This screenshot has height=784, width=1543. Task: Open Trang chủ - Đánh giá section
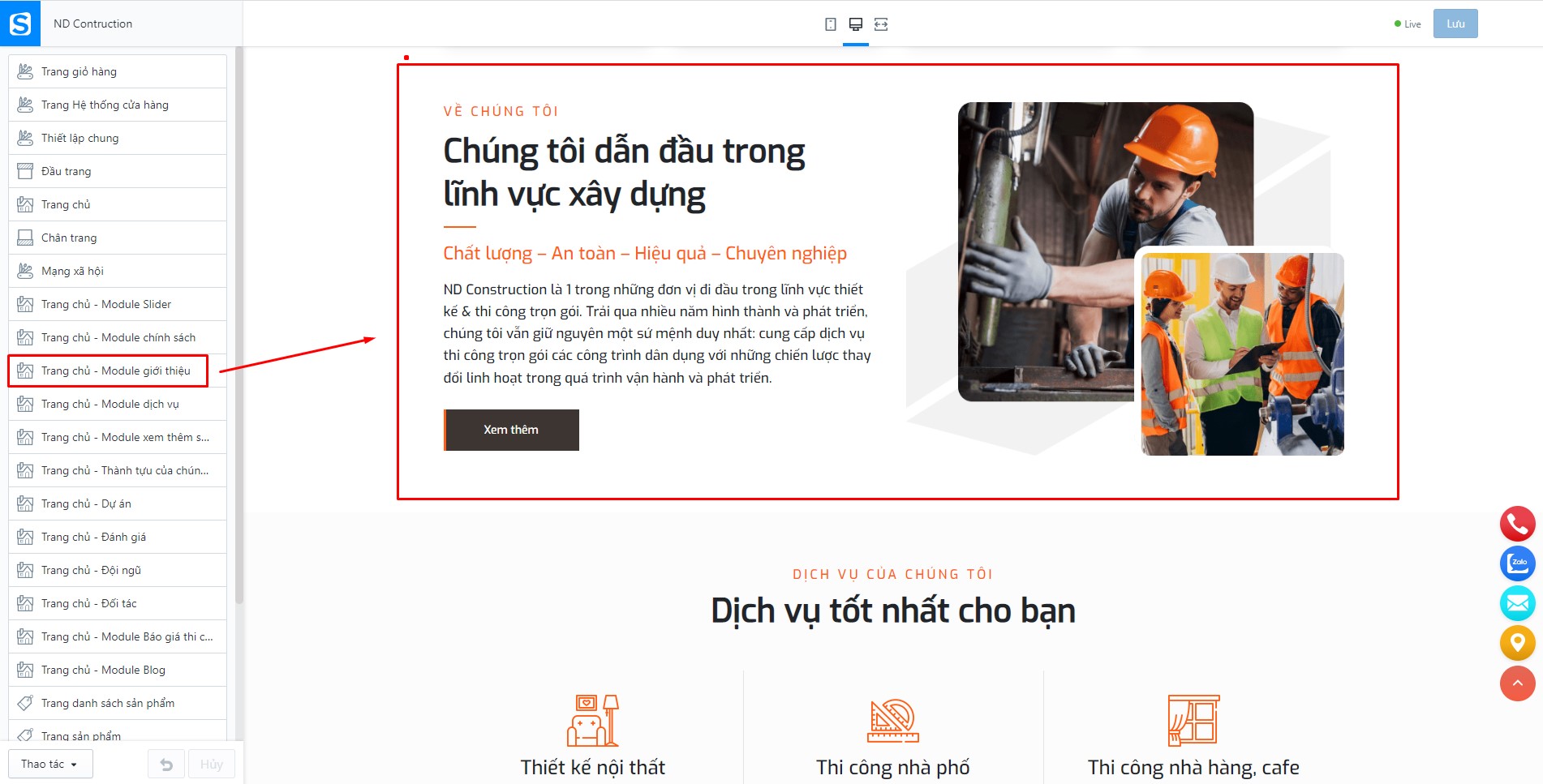118,537
